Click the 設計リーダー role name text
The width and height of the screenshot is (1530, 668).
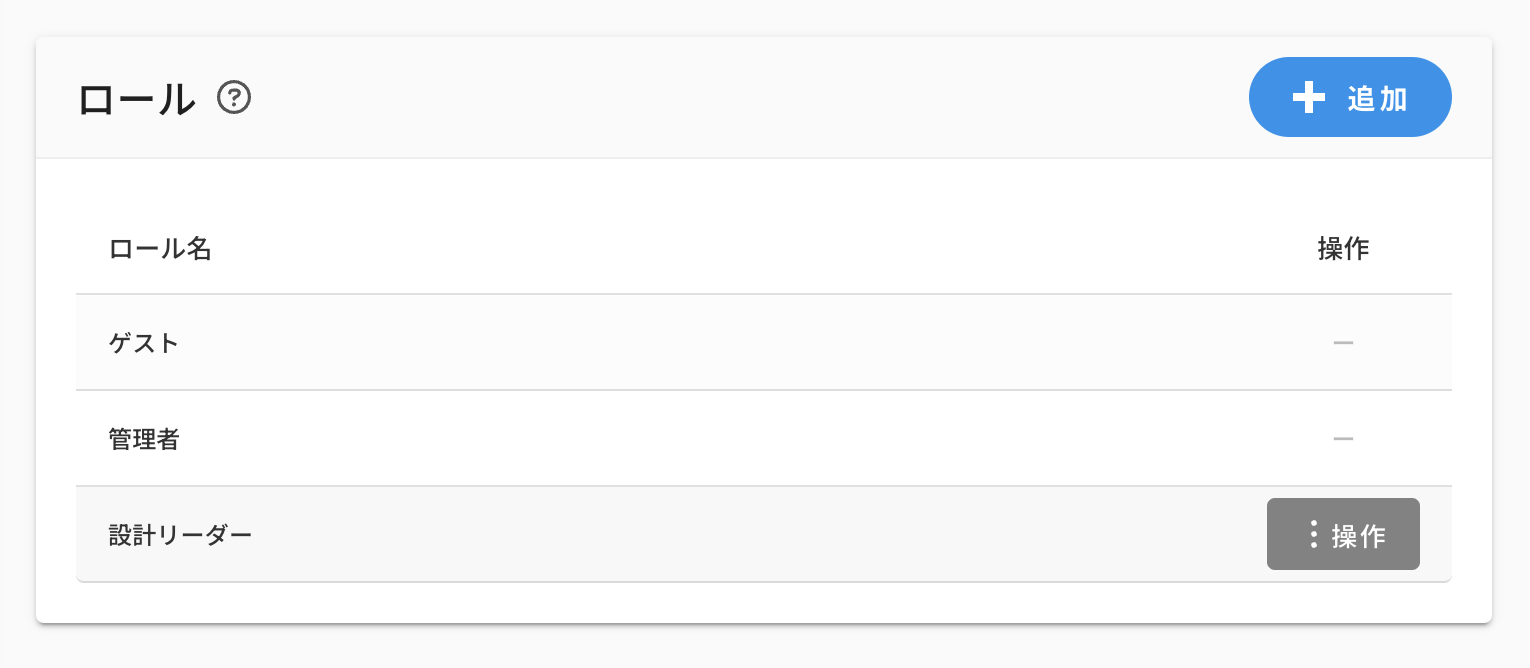point(180,534)
